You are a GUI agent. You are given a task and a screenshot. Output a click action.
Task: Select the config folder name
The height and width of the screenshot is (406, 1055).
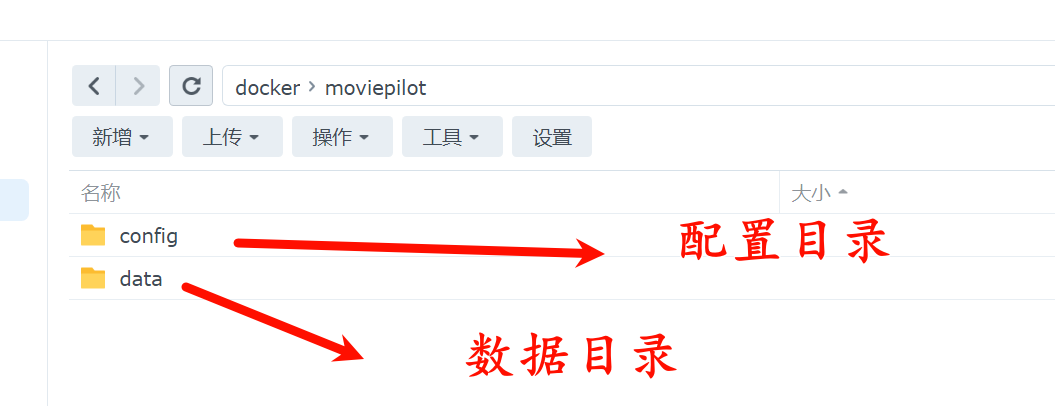149,236
